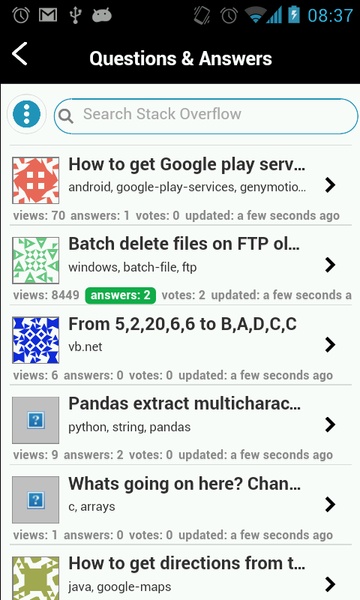Click the green answers: 2 badge
360x600 pixels.
coord(121,295)
